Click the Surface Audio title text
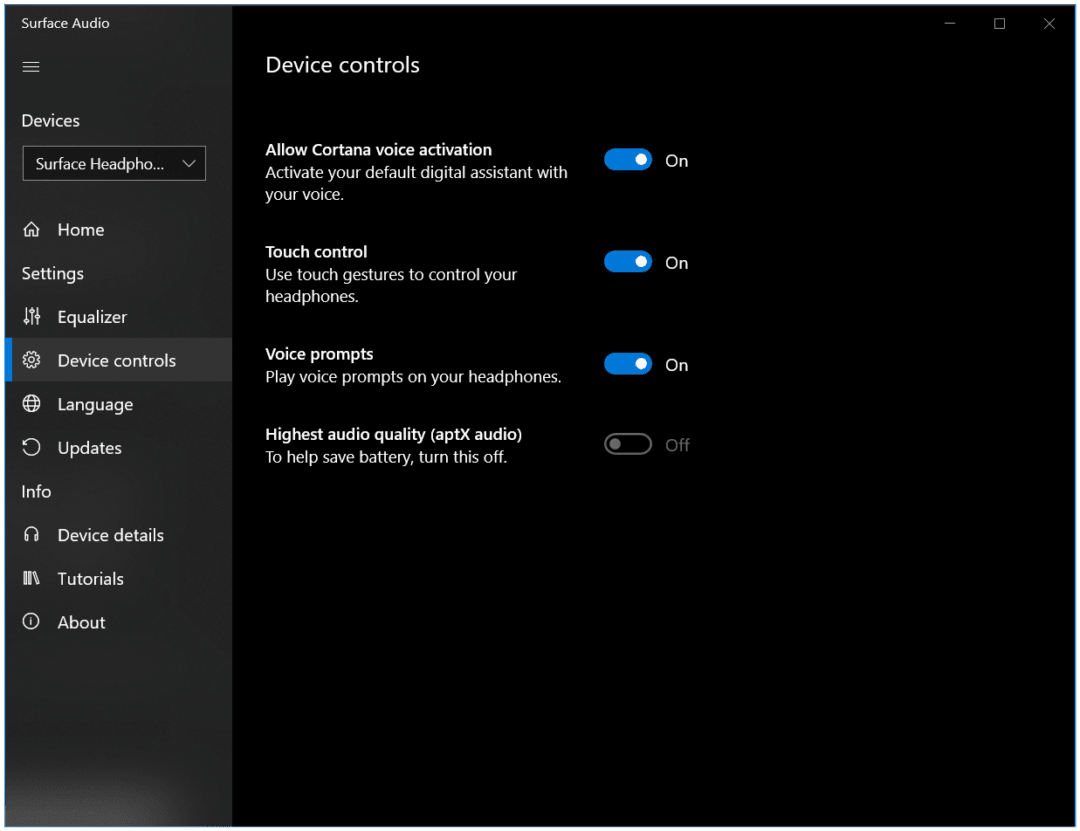 65,22
